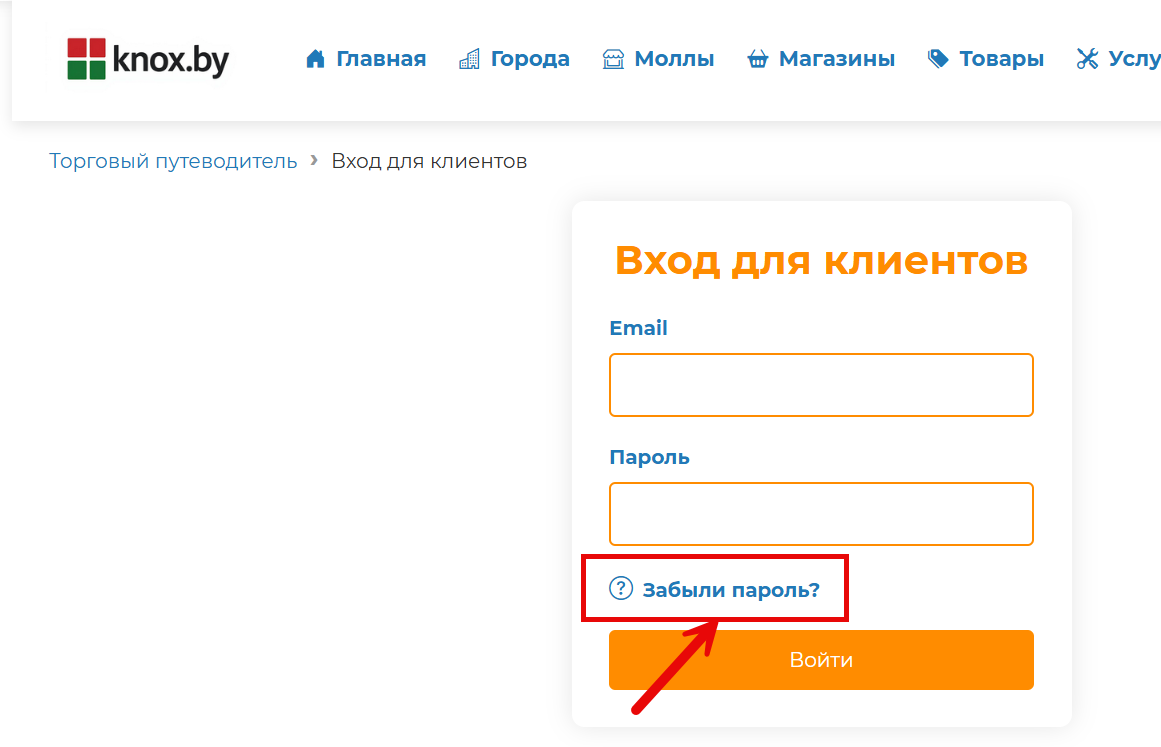This screenshot has height=747, width=1161.
Task: Click the wrench tools icon in navigation
Action: click(x=1087, y=59)
